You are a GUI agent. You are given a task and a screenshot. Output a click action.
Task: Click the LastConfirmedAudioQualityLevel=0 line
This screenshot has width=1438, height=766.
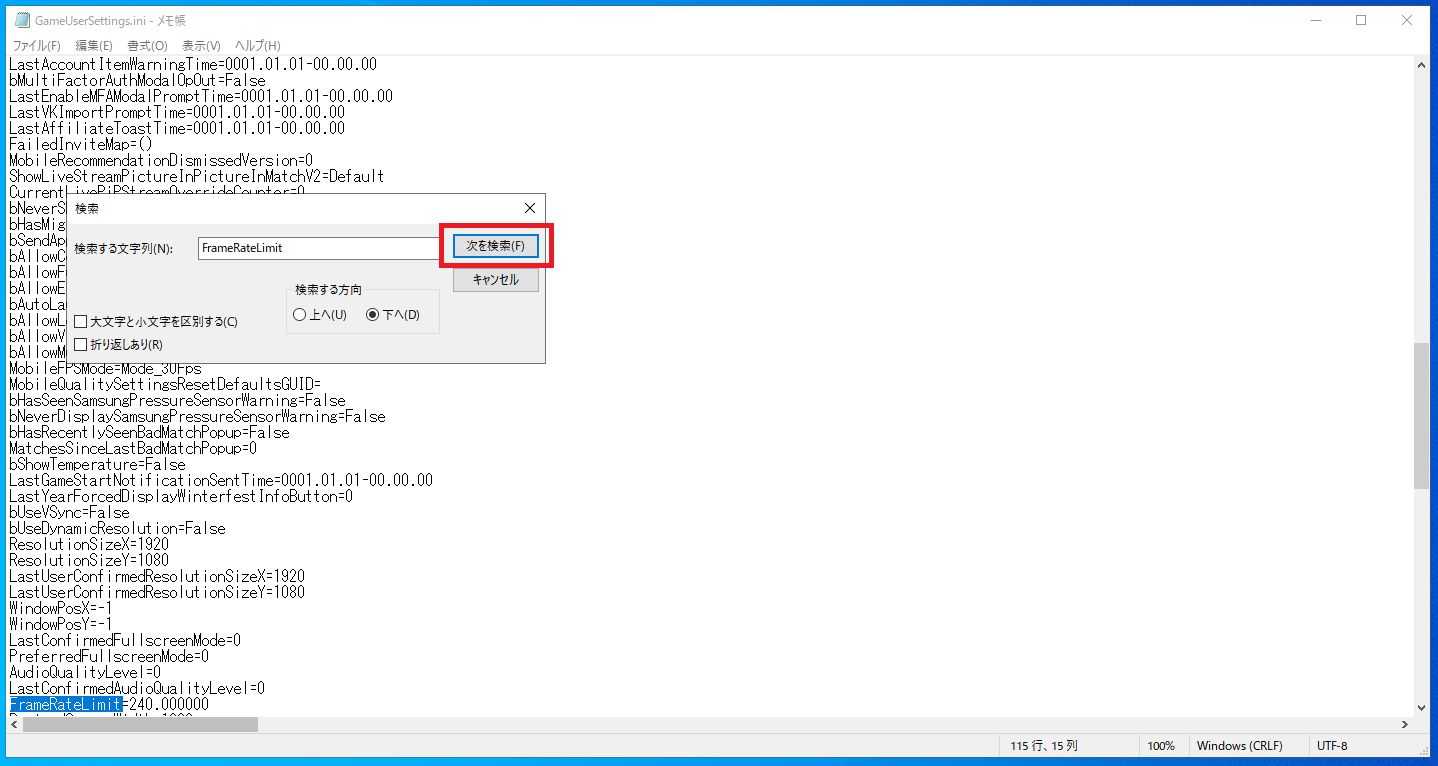[137, 688]
